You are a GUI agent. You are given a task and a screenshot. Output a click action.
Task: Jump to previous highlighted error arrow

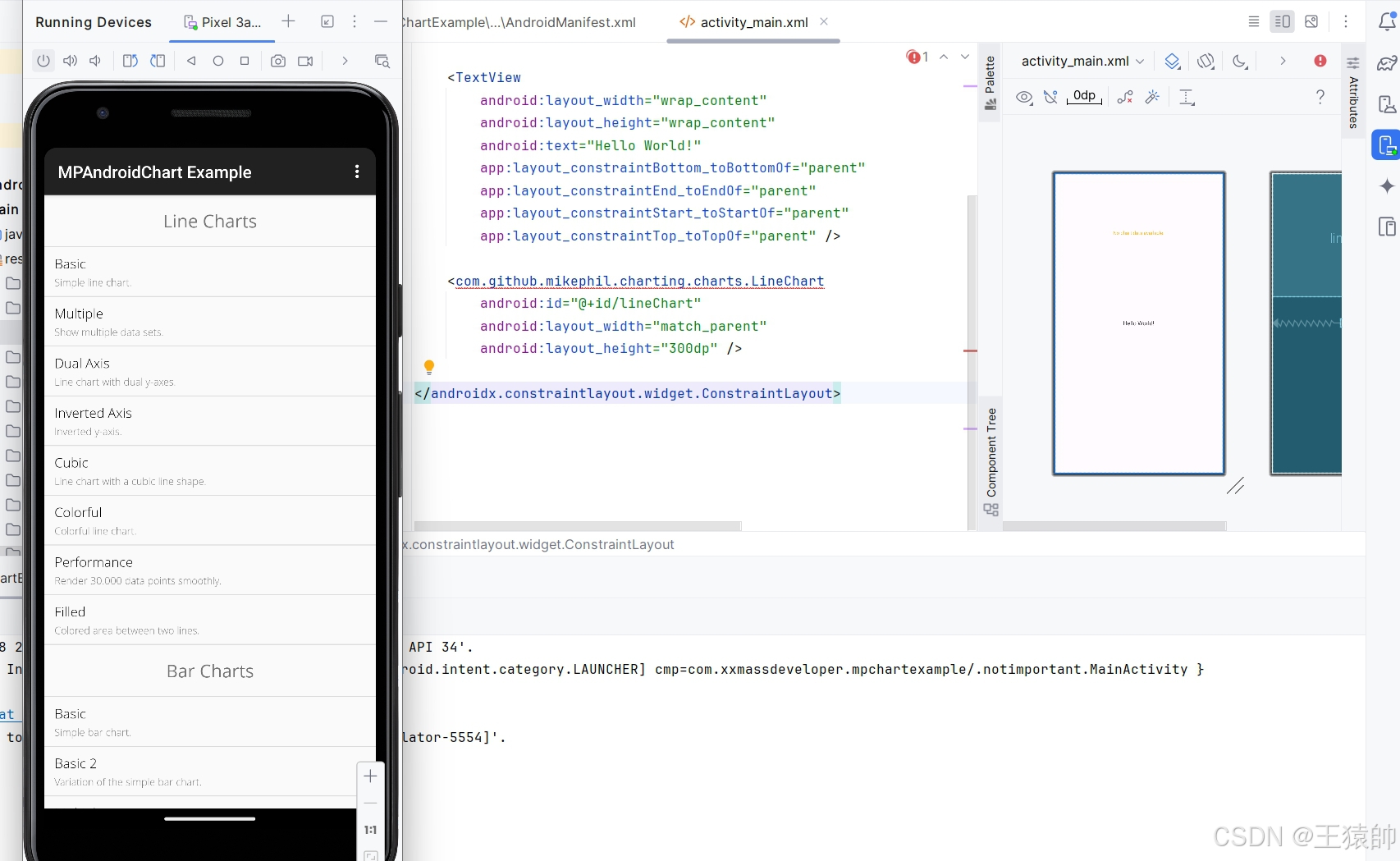click(x=944, y=57)
